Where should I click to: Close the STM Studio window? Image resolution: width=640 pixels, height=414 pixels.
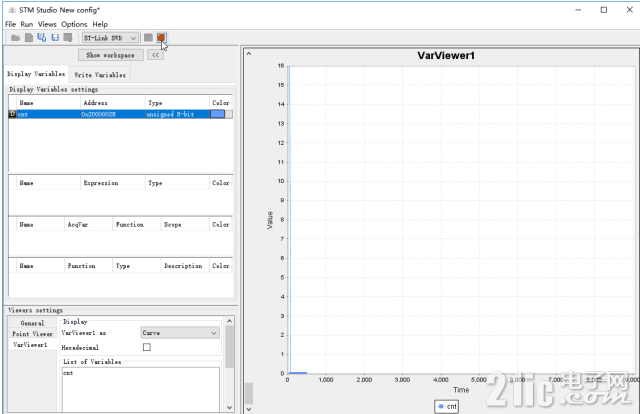(x=629, y=10)
